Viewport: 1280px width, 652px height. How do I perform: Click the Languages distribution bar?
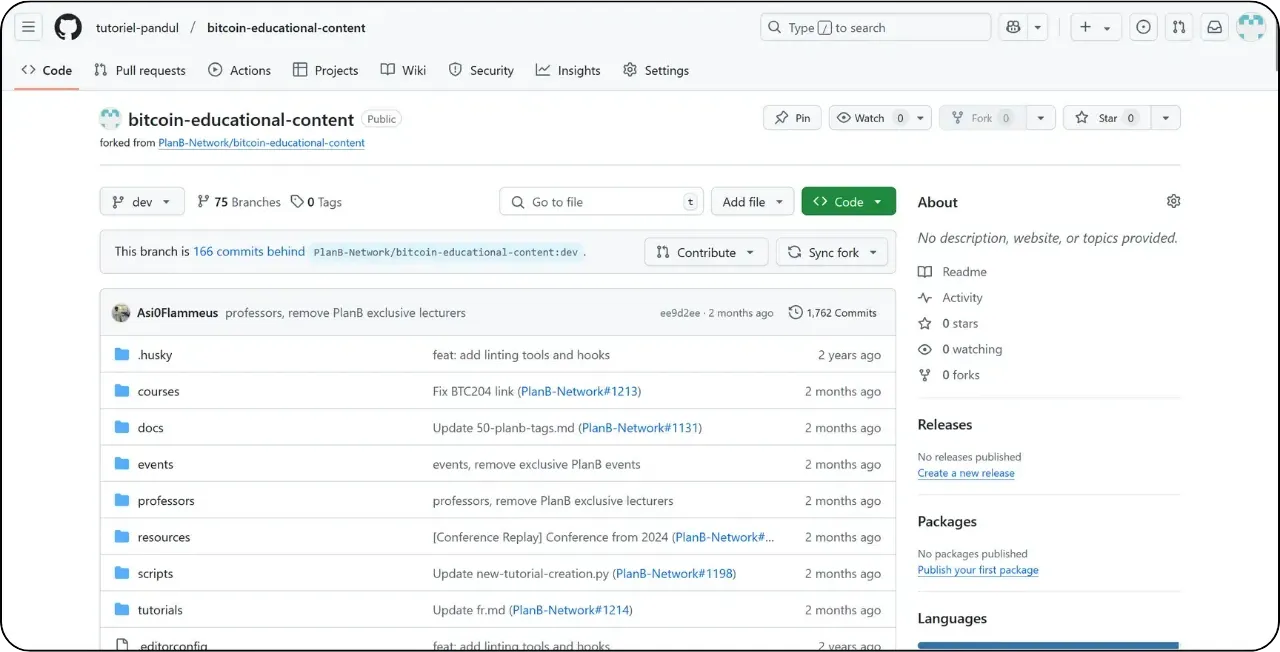click(1047, 646)
